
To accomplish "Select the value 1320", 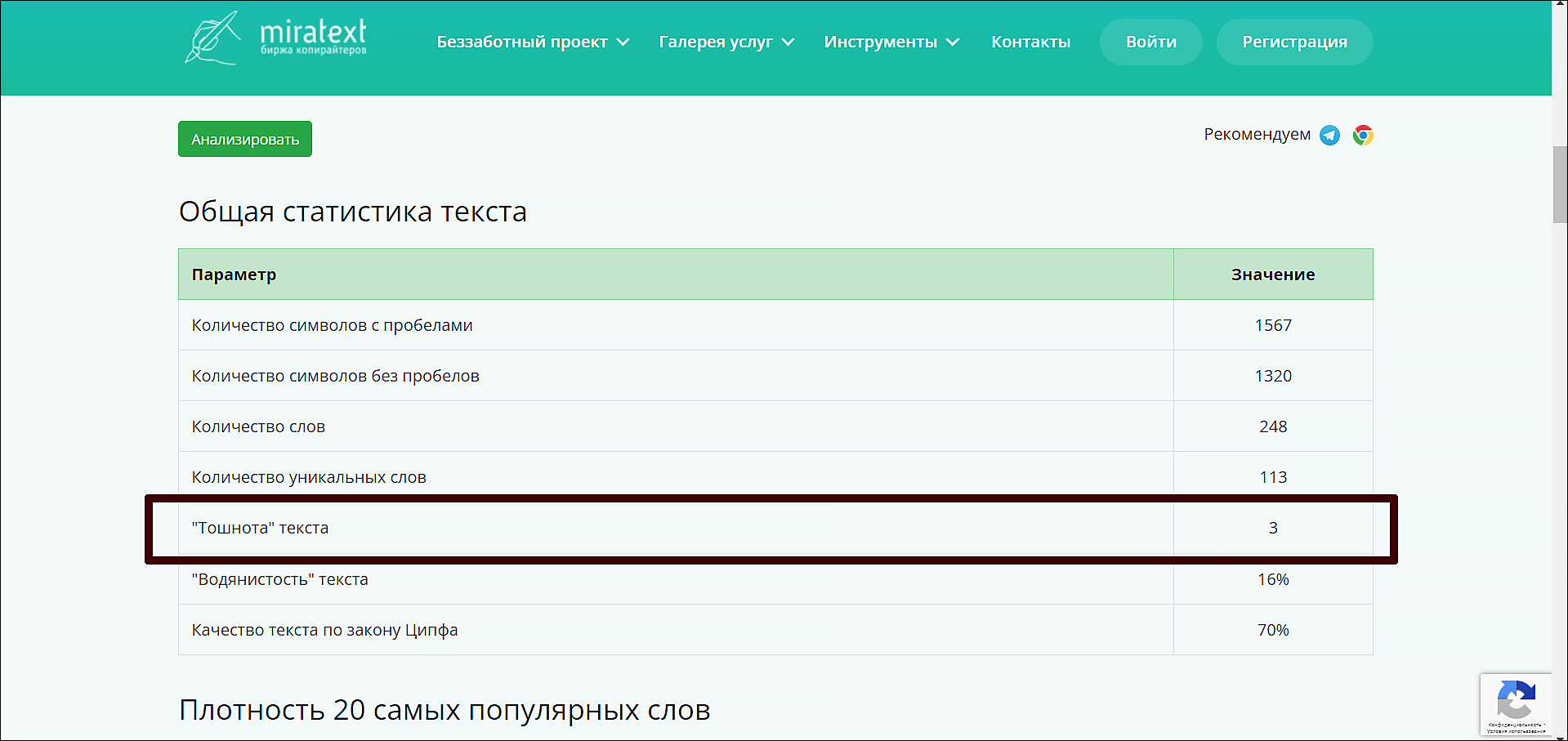I will point(1273,376).
